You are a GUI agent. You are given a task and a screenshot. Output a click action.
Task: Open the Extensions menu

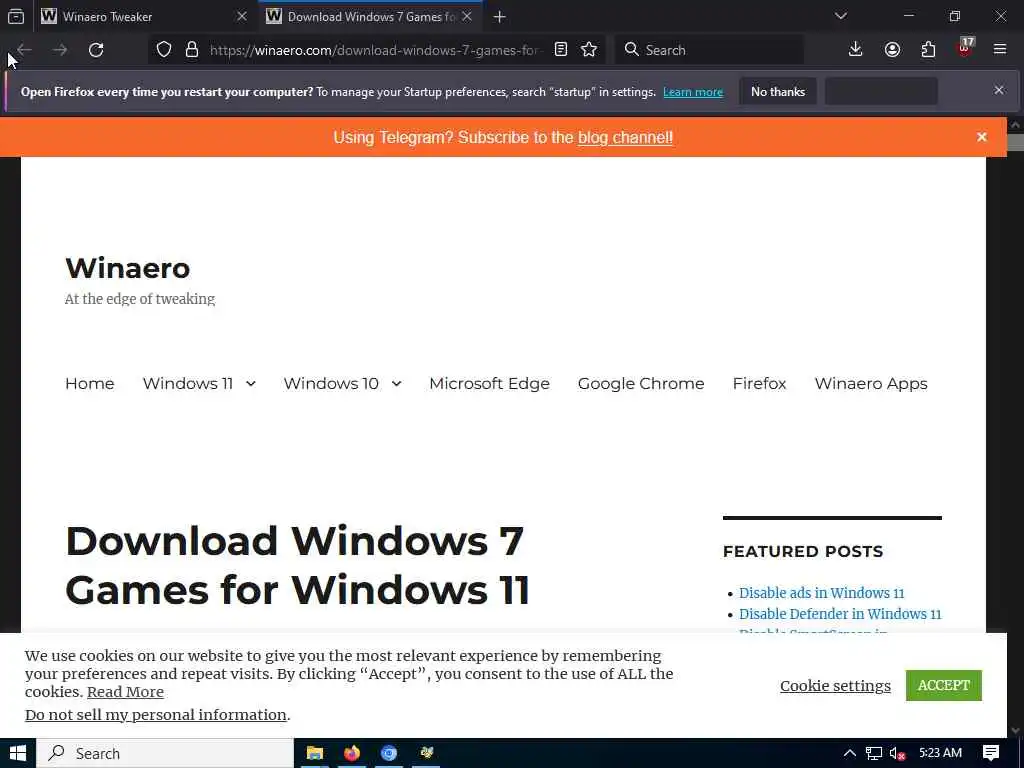[x=928, y=50]
